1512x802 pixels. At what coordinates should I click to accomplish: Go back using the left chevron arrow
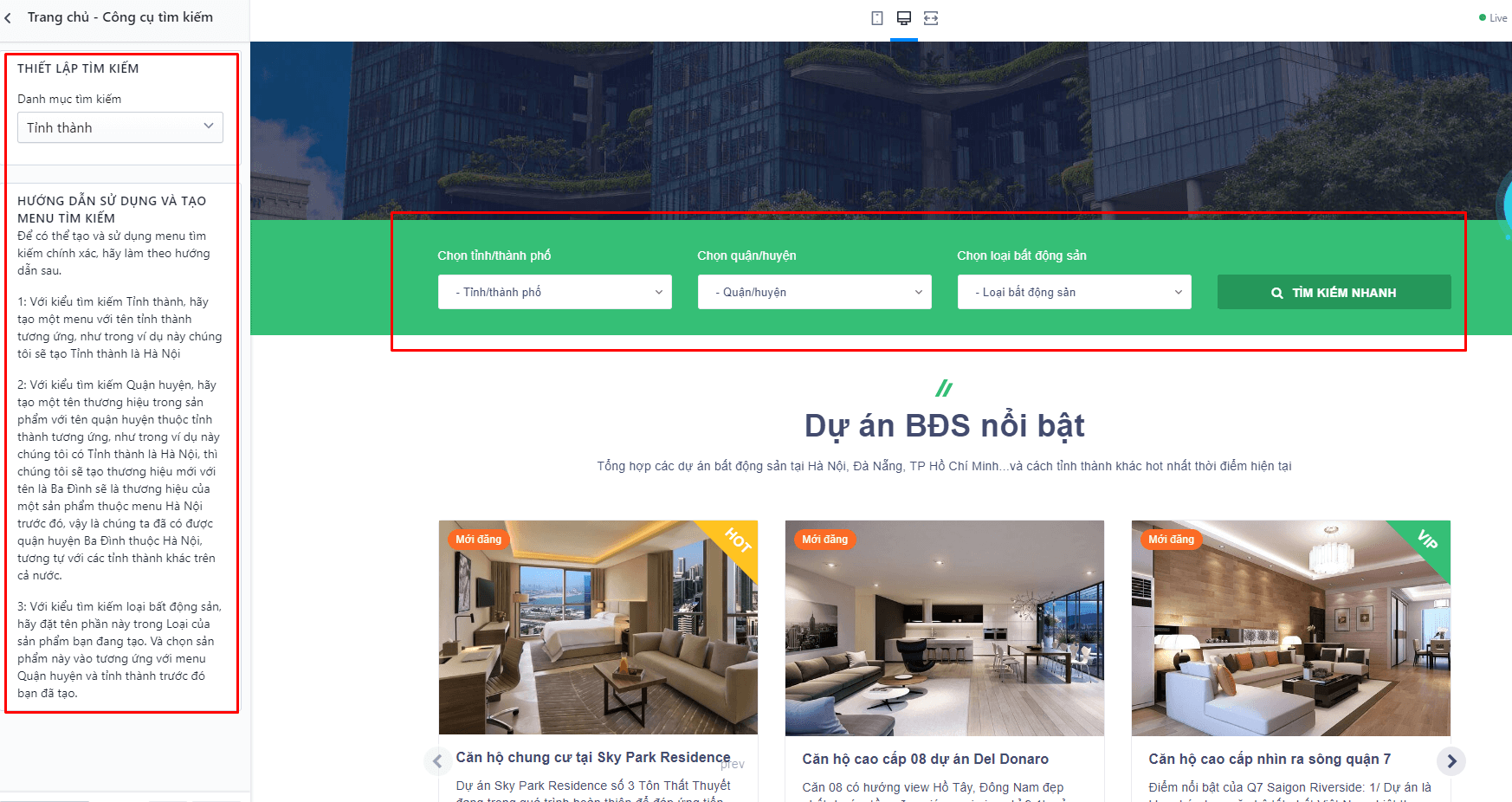8,18
